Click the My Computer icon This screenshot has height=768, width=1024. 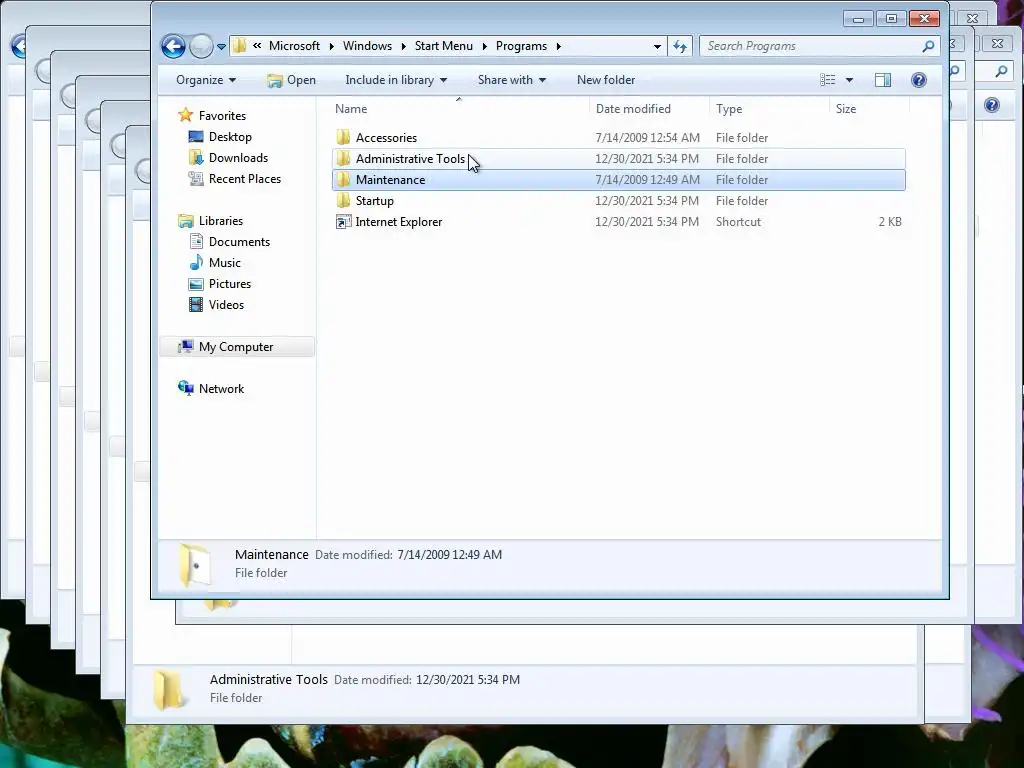(x=185, y=346)
